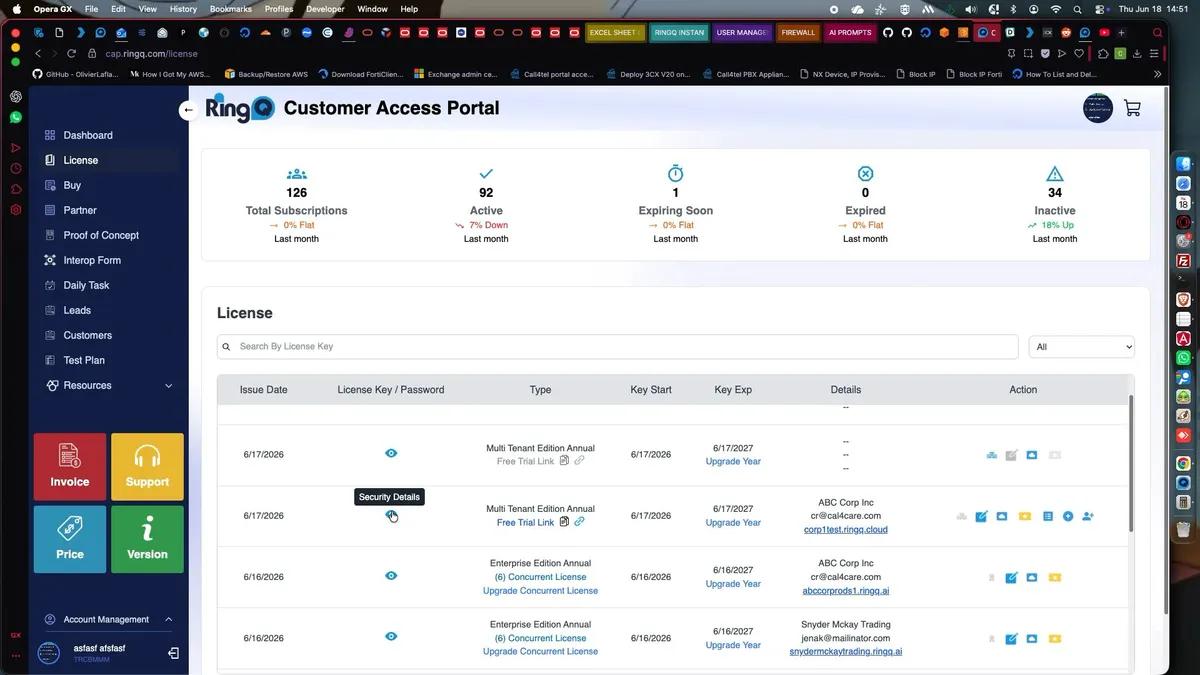
Task: Click yellow ticket icon in corp1test row
Action: [1025, 516]
